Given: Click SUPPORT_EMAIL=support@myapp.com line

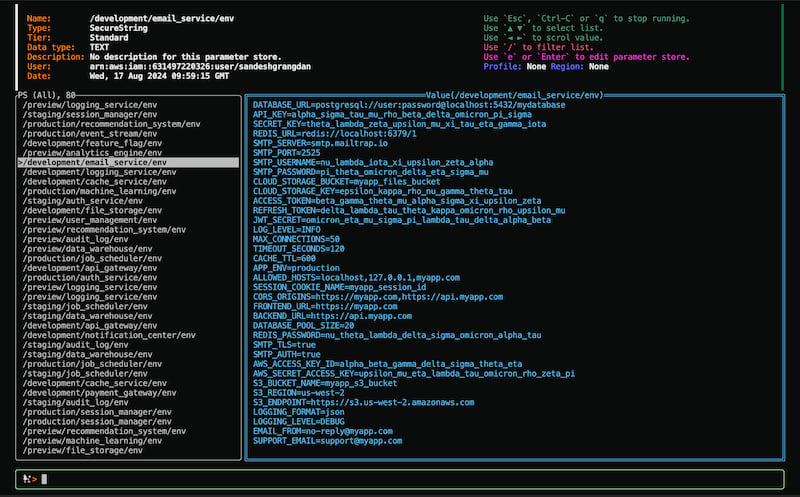Looking at the screenshot, I should coord(328,441).
